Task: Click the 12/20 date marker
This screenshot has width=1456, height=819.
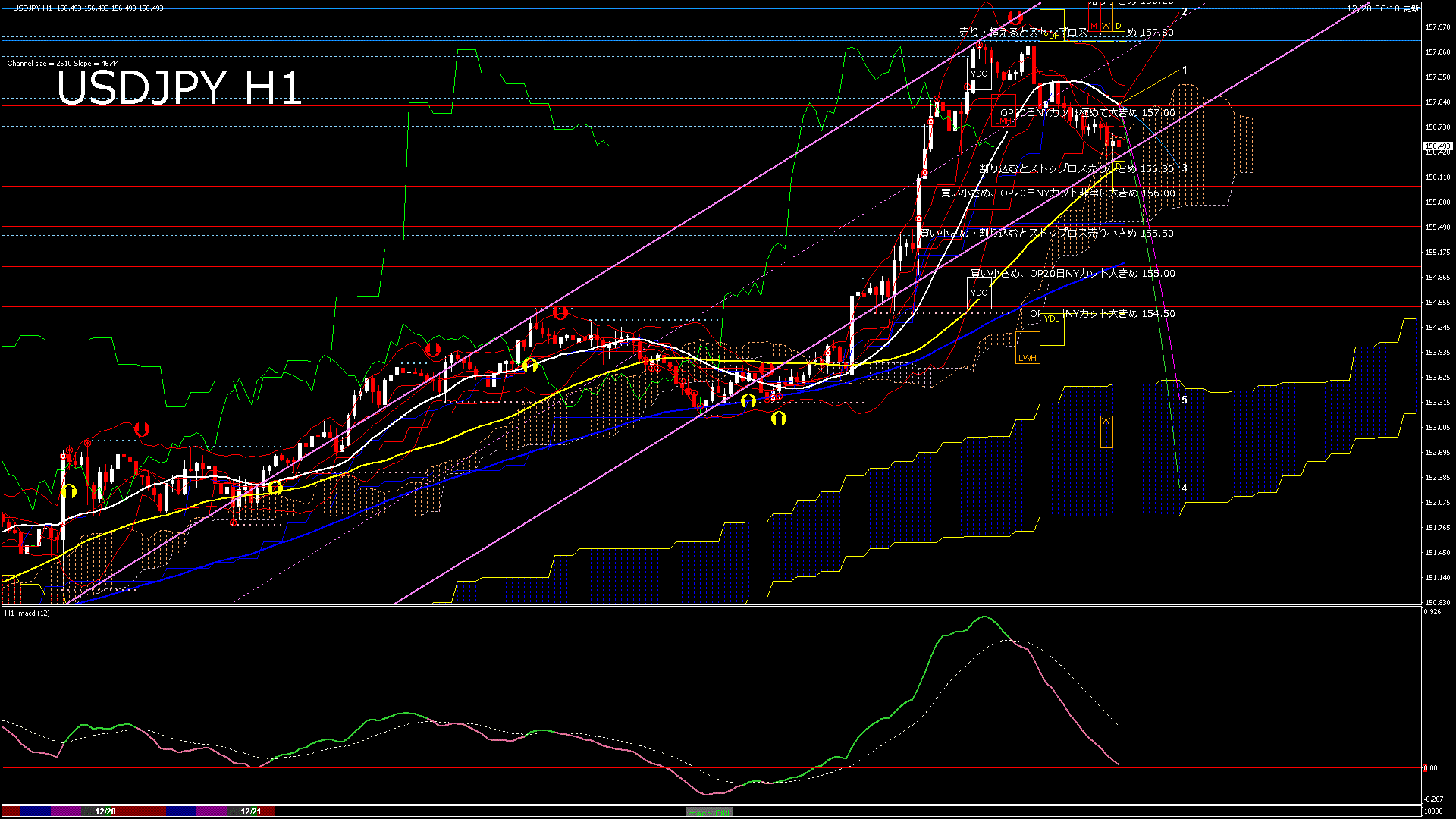Action: (105, 811)
